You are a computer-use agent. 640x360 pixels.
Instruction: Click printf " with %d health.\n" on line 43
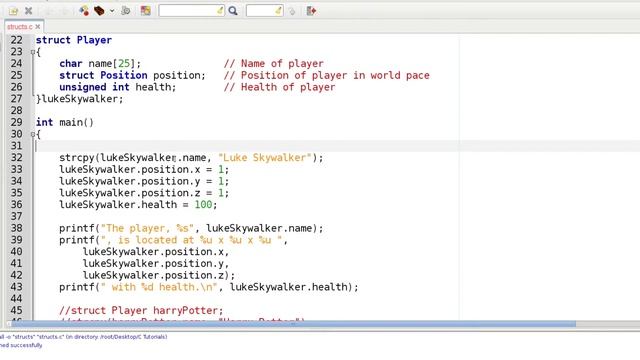click(209, 287)
